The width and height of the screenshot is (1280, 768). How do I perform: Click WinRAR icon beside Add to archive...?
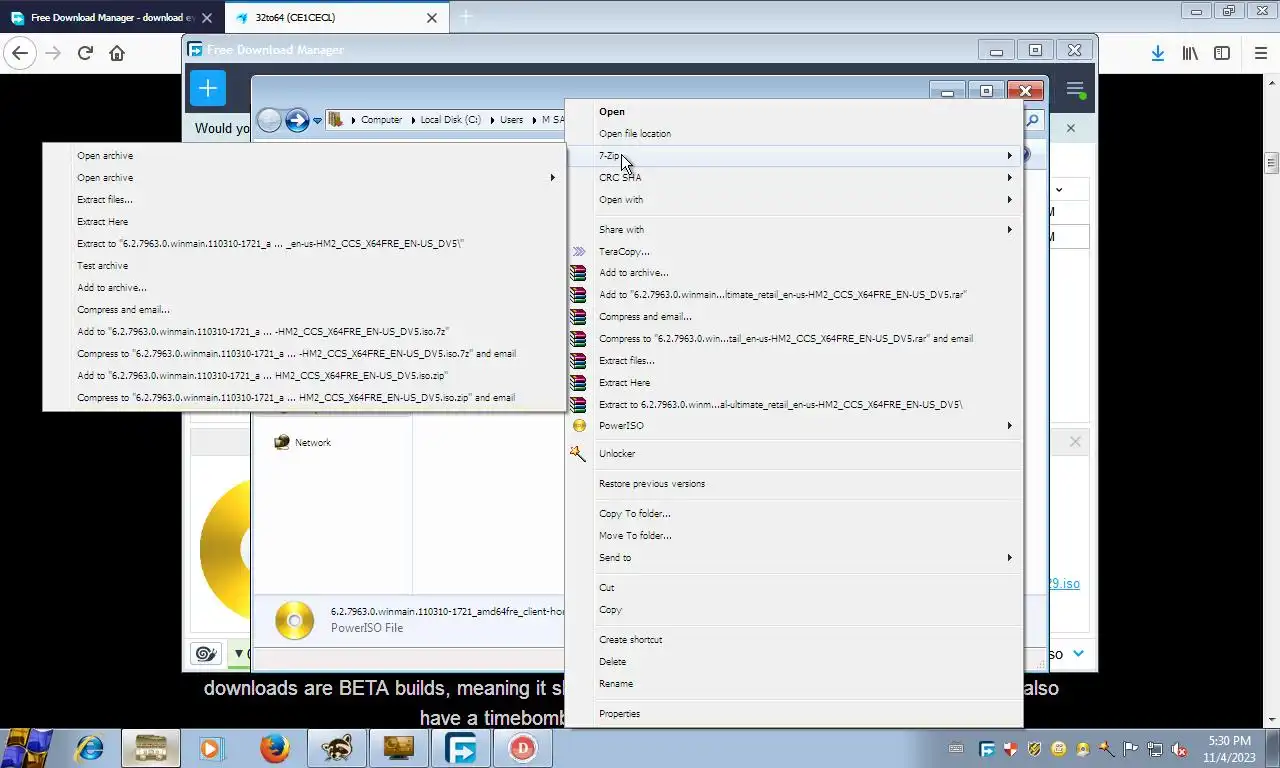578,272
